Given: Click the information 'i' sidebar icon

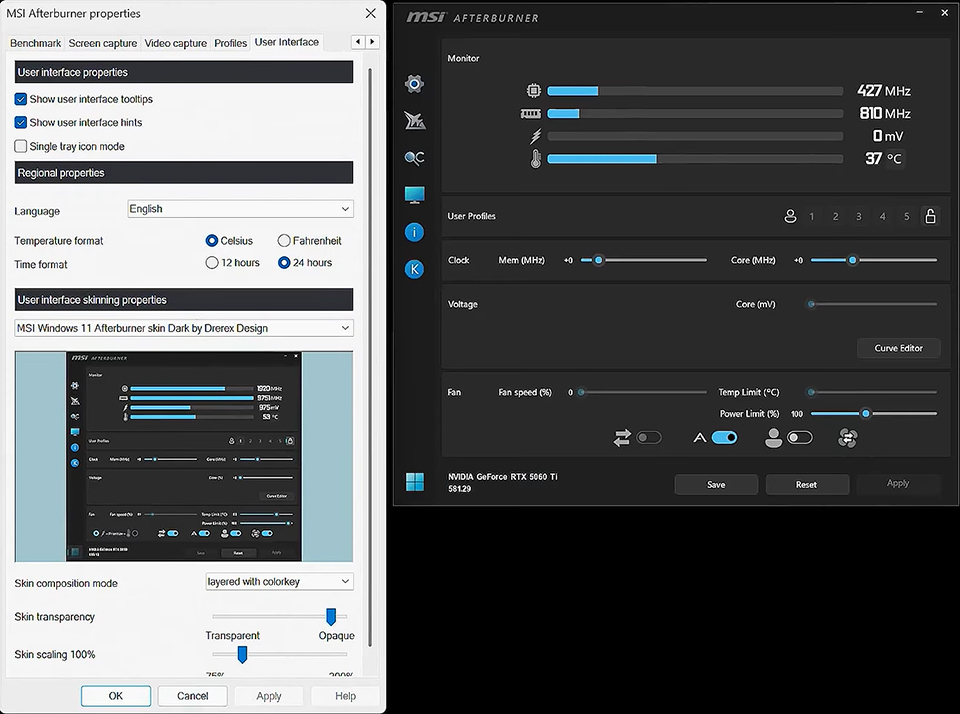Looking at the screenshot, I should point(414,231).
